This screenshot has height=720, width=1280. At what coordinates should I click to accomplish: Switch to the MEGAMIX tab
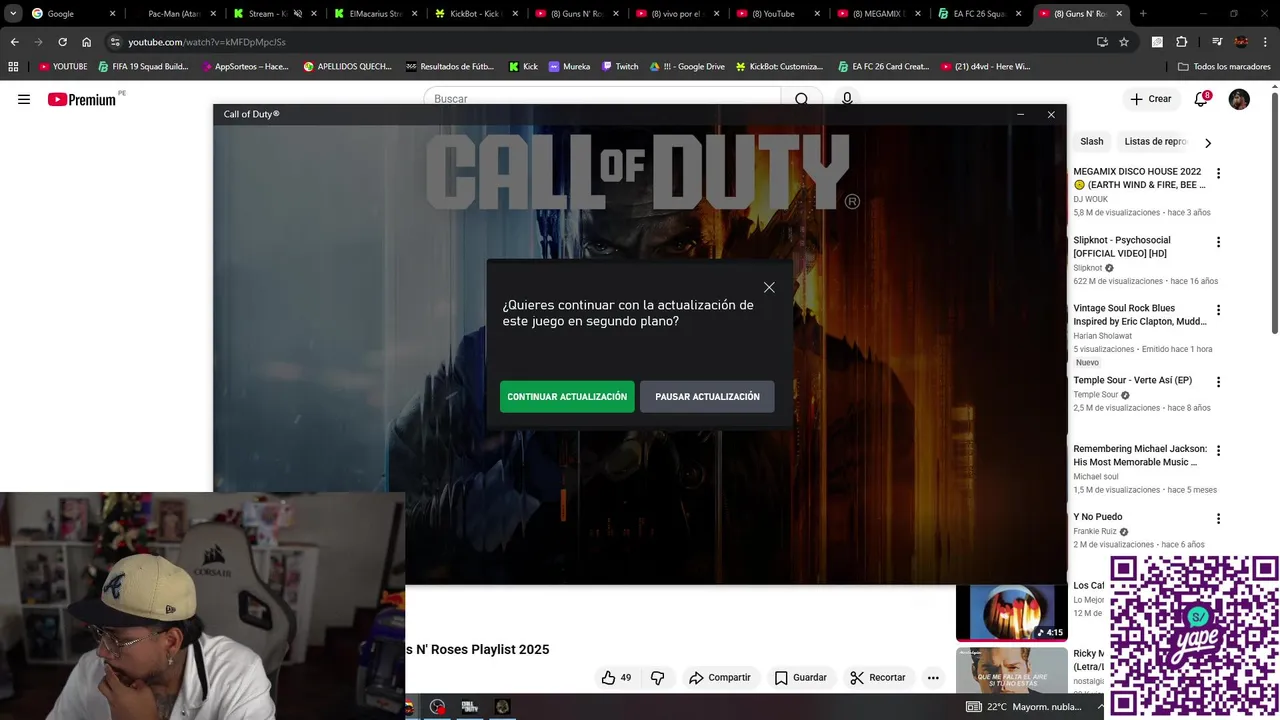(x=877, y=14)
